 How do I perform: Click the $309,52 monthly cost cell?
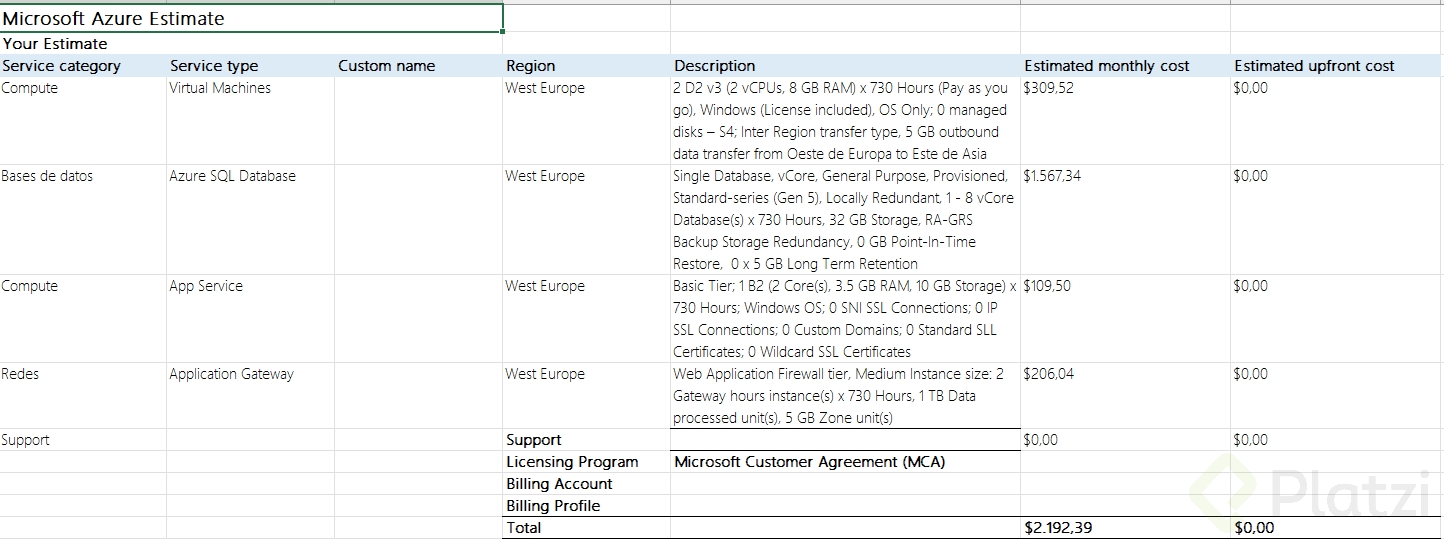pyautogui.click(x=1049, y=88)
